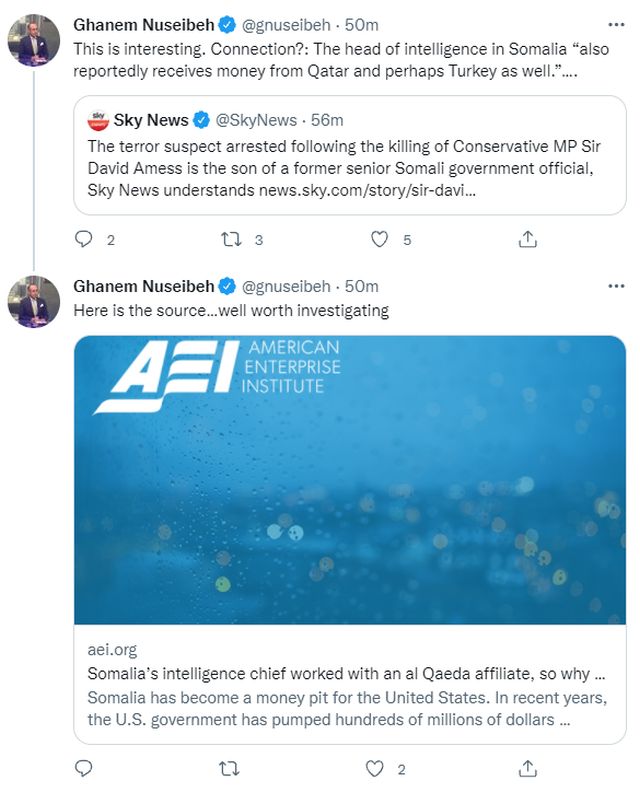Like the "Here is the source" tweet
Screen dimensions: 640x793
tap(376, 769)
